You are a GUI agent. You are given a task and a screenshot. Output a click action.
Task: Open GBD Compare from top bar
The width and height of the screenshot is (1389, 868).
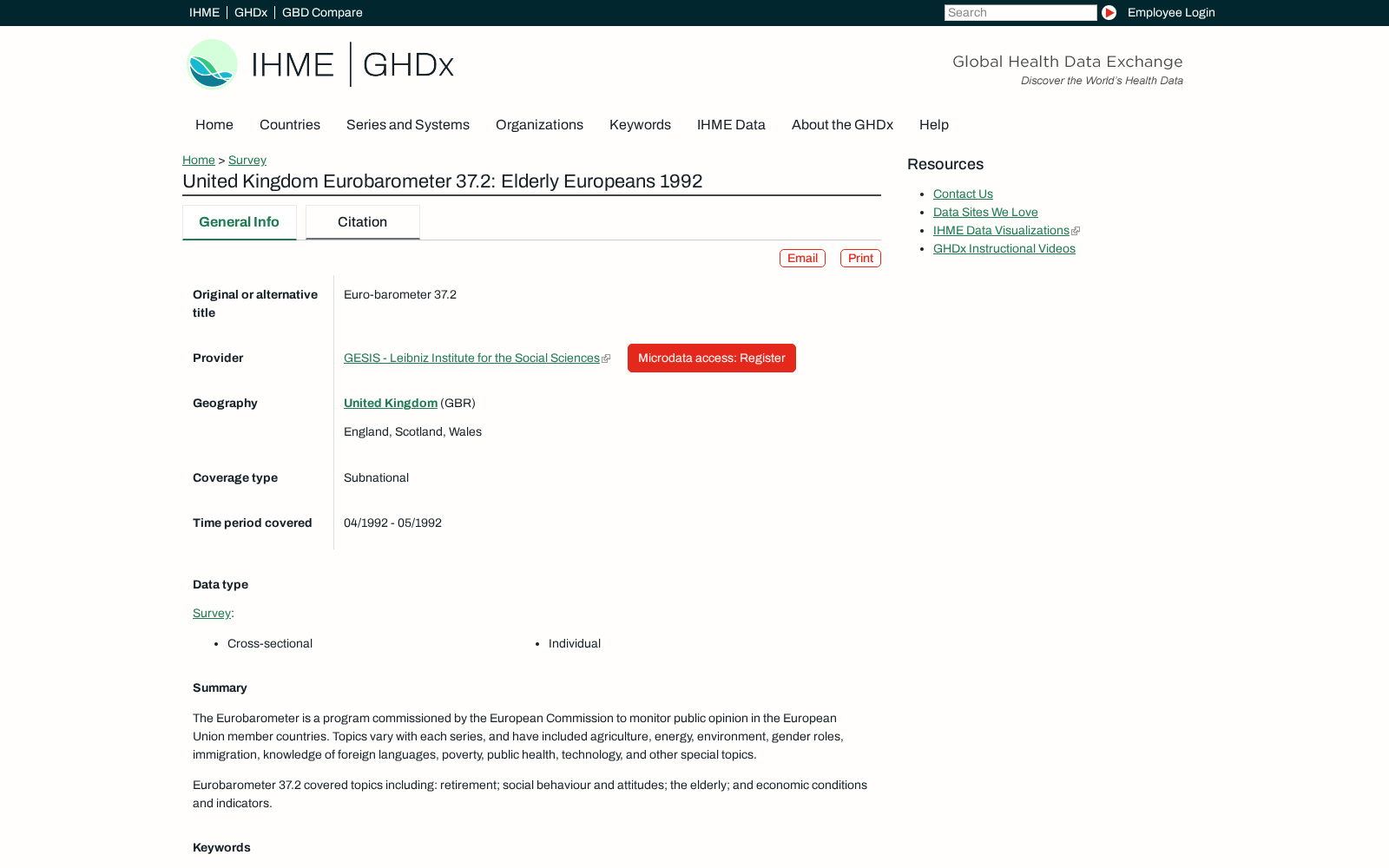click(x=322, y=12)
